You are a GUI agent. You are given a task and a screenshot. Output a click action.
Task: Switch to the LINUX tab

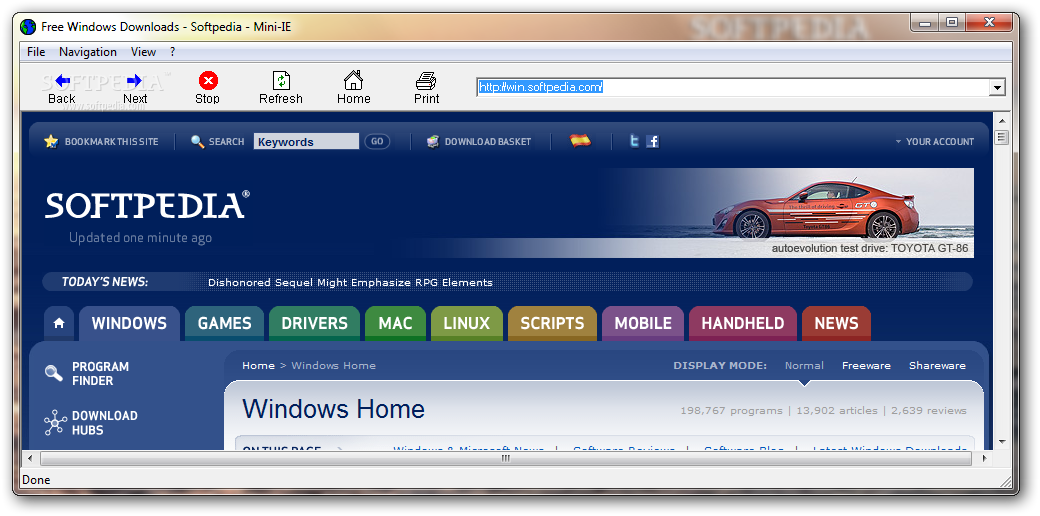pos(467,323)
